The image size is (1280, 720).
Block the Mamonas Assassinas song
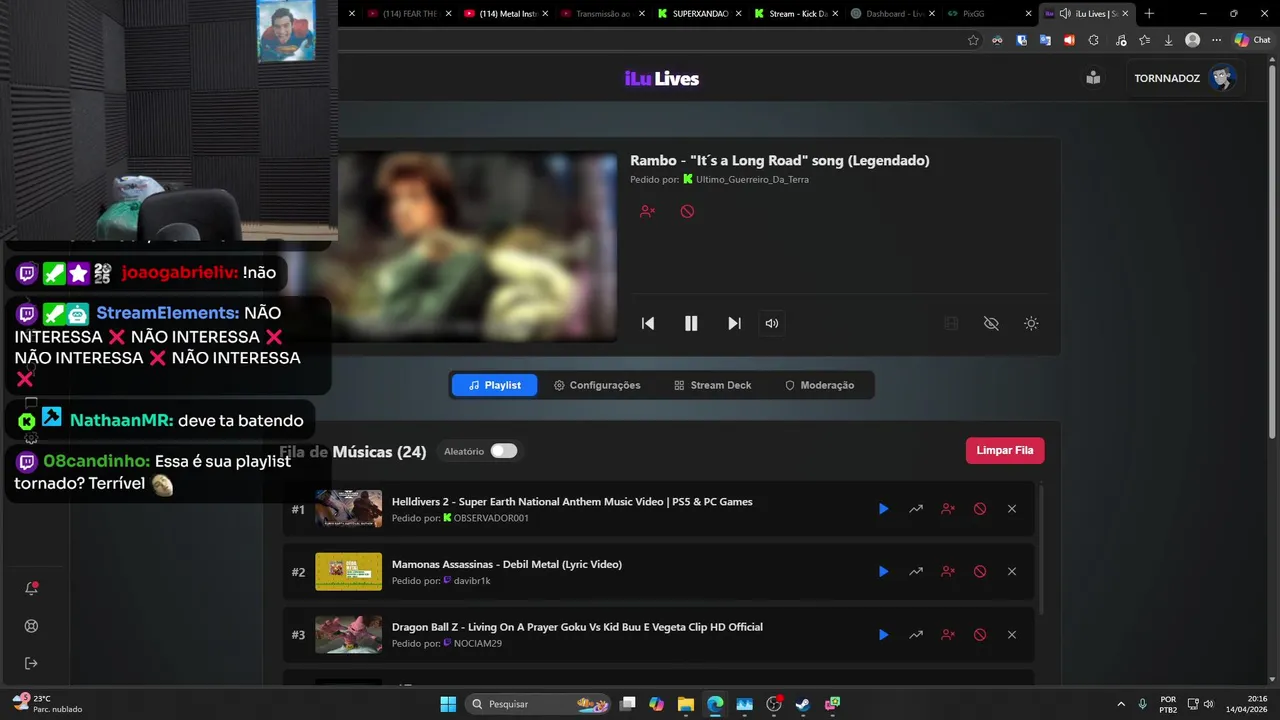click(980, 572)
